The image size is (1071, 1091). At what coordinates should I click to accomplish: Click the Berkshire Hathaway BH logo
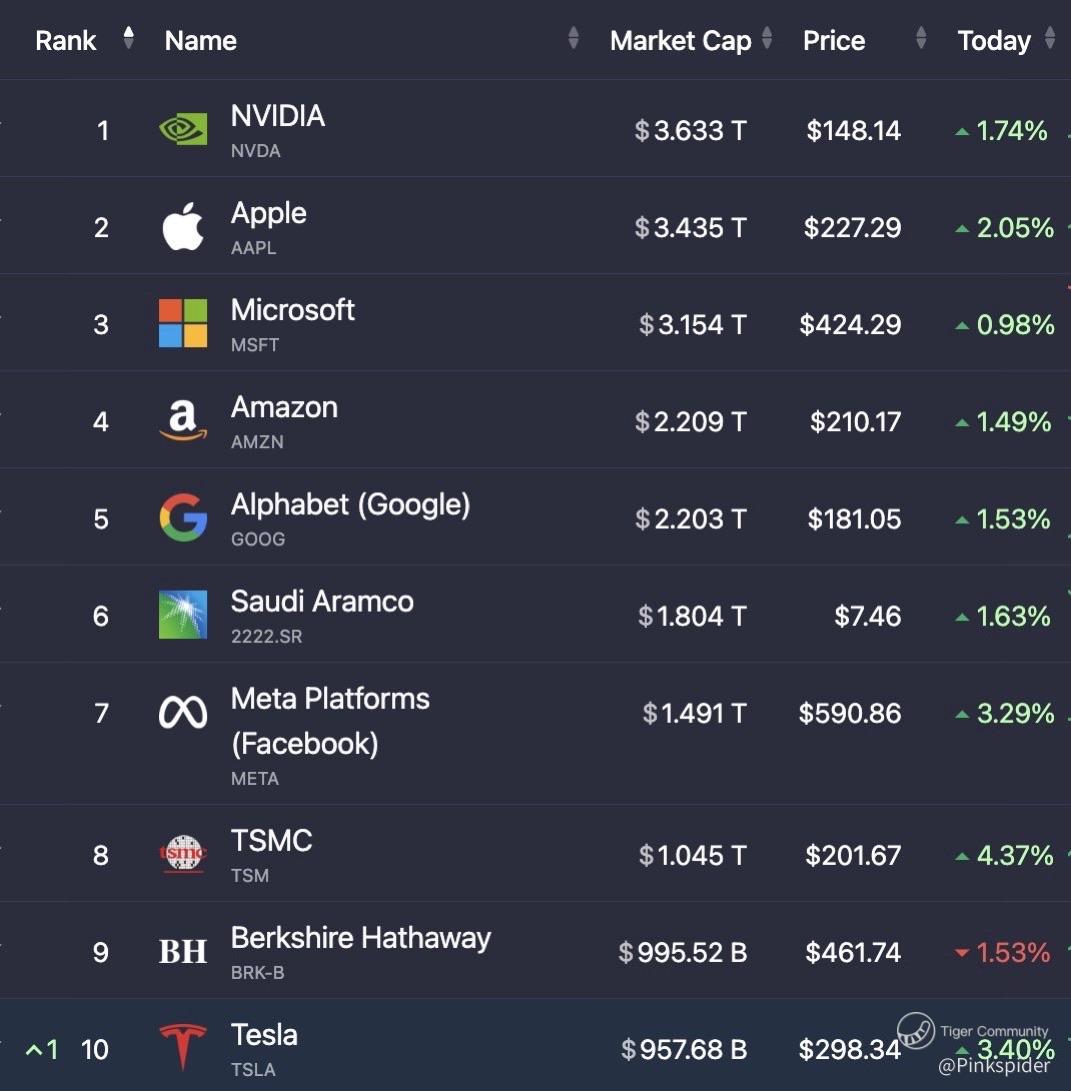[x=183, y=951]
